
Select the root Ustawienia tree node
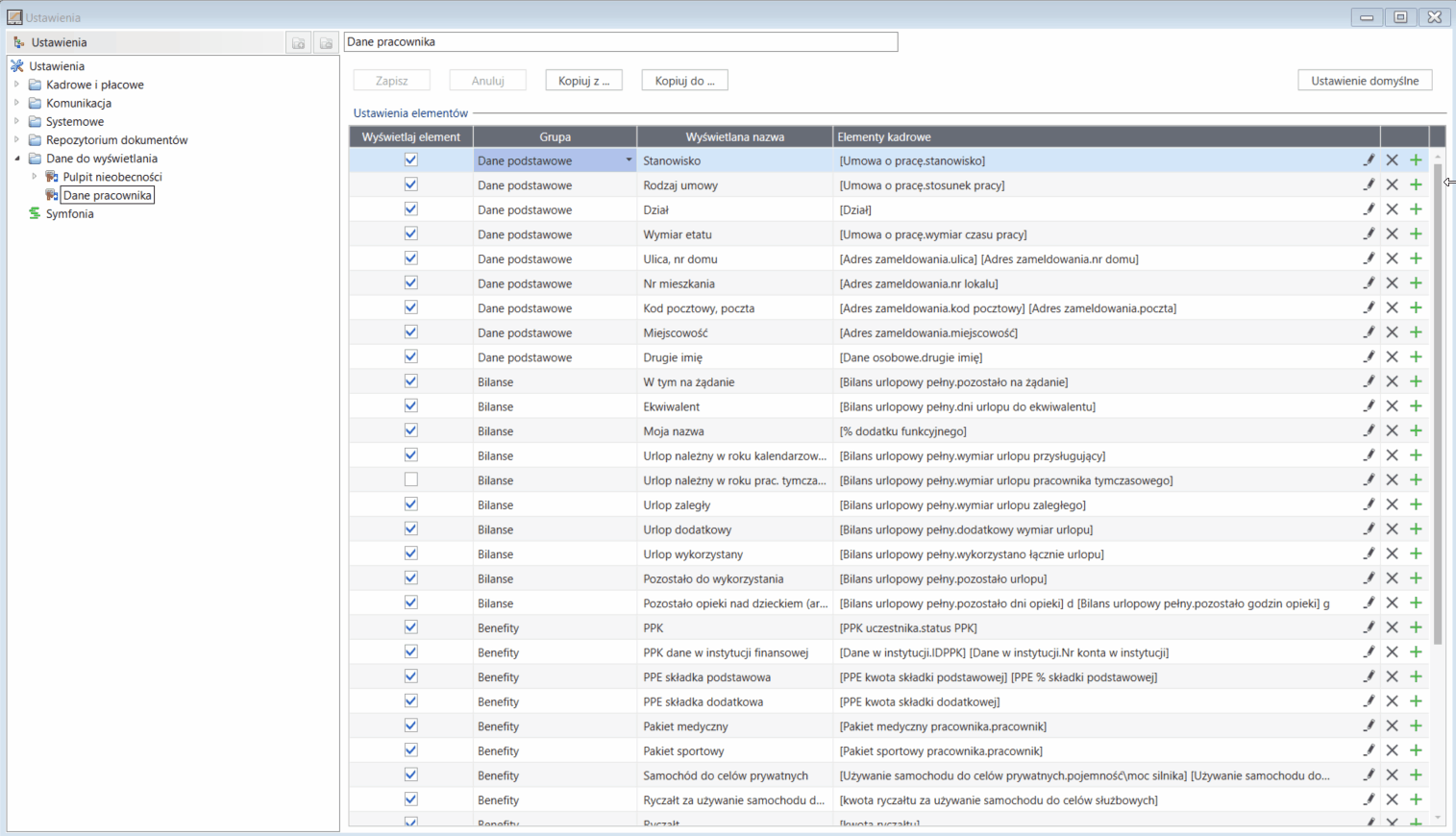(x=57, y=66)
